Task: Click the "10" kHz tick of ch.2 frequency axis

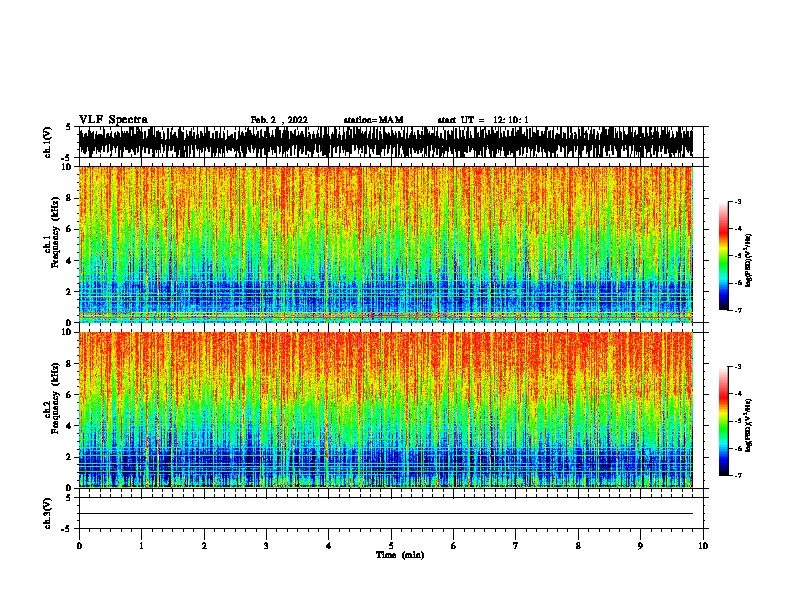Action: coord(68,332)
